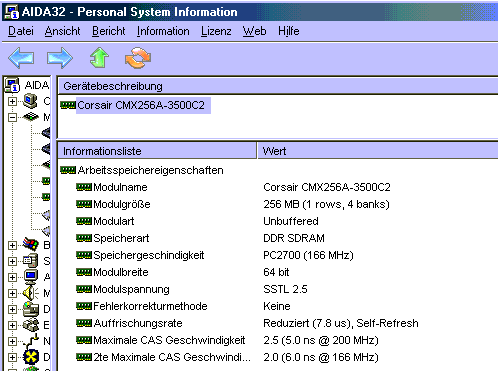Screen dimensions: 498x371
Task: Expand the speaker multimedia tree node
Action: [12, 293]
